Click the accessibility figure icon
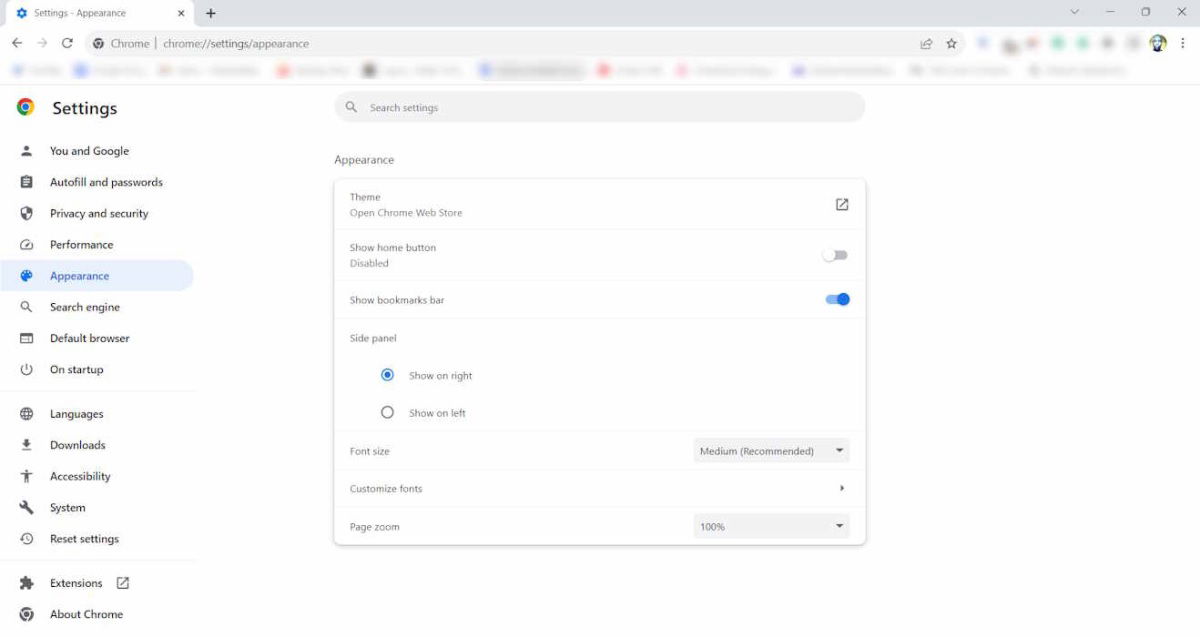This screenshot has width=1200, height=637. pyautogui.click(x=27, y=476)
